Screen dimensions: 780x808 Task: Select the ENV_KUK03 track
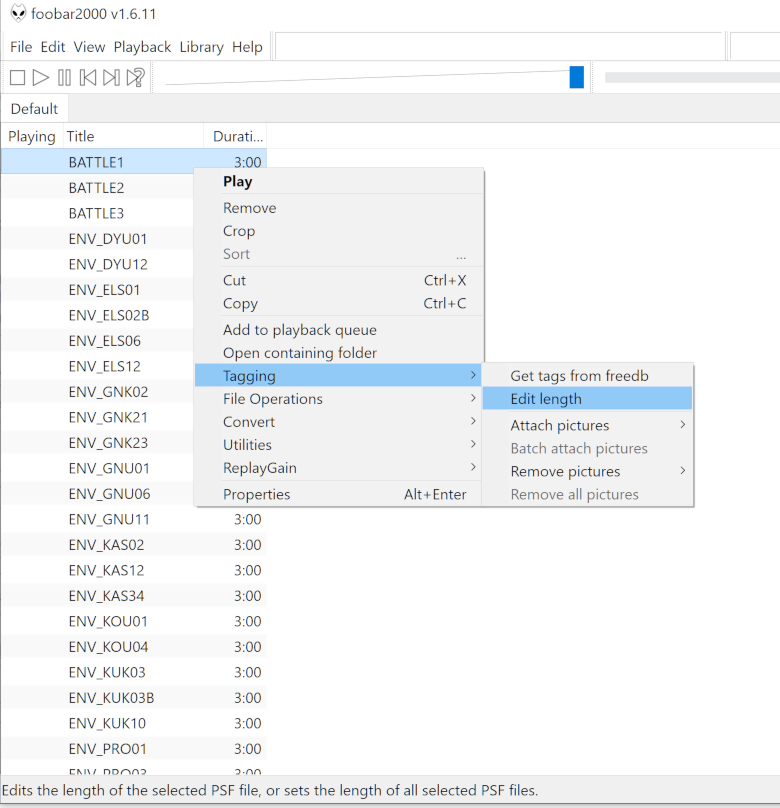134,672
